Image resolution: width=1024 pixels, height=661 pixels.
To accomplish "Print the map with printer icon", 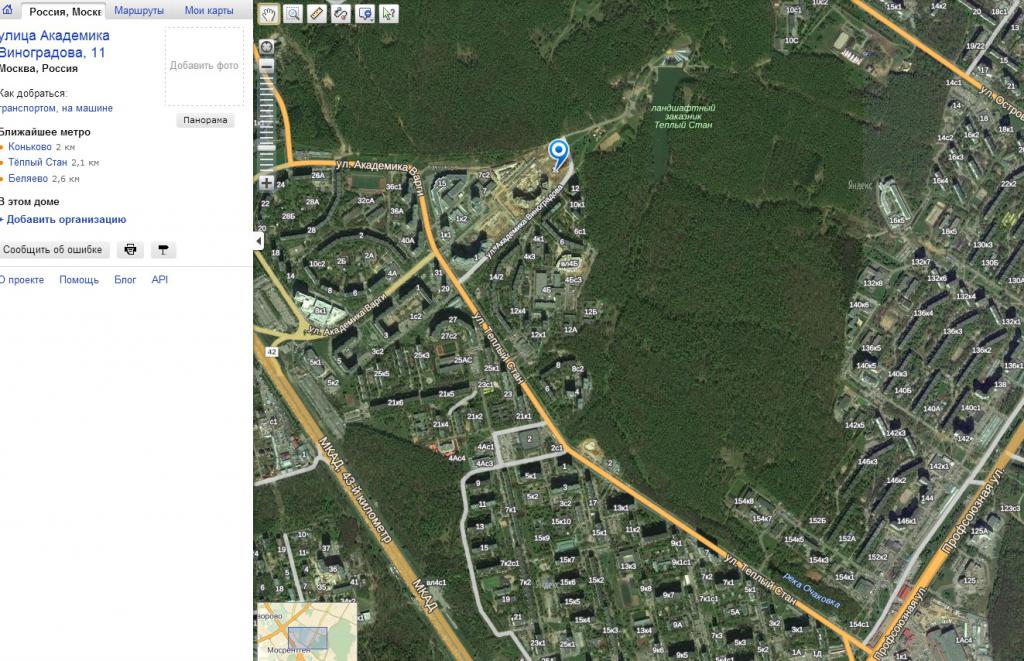I will [x=131, y=250].
